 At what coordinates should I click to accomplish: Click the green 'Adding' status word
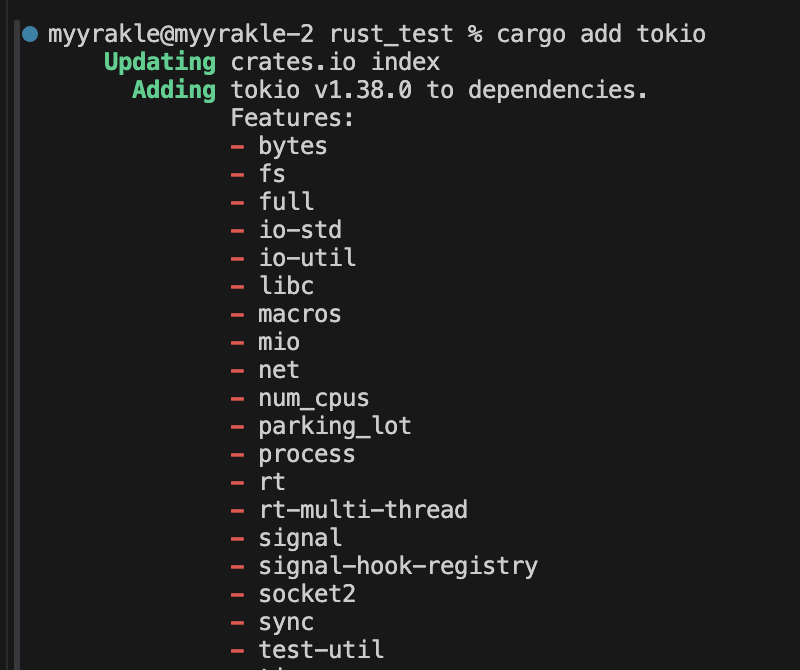click(x=173, y=91)
